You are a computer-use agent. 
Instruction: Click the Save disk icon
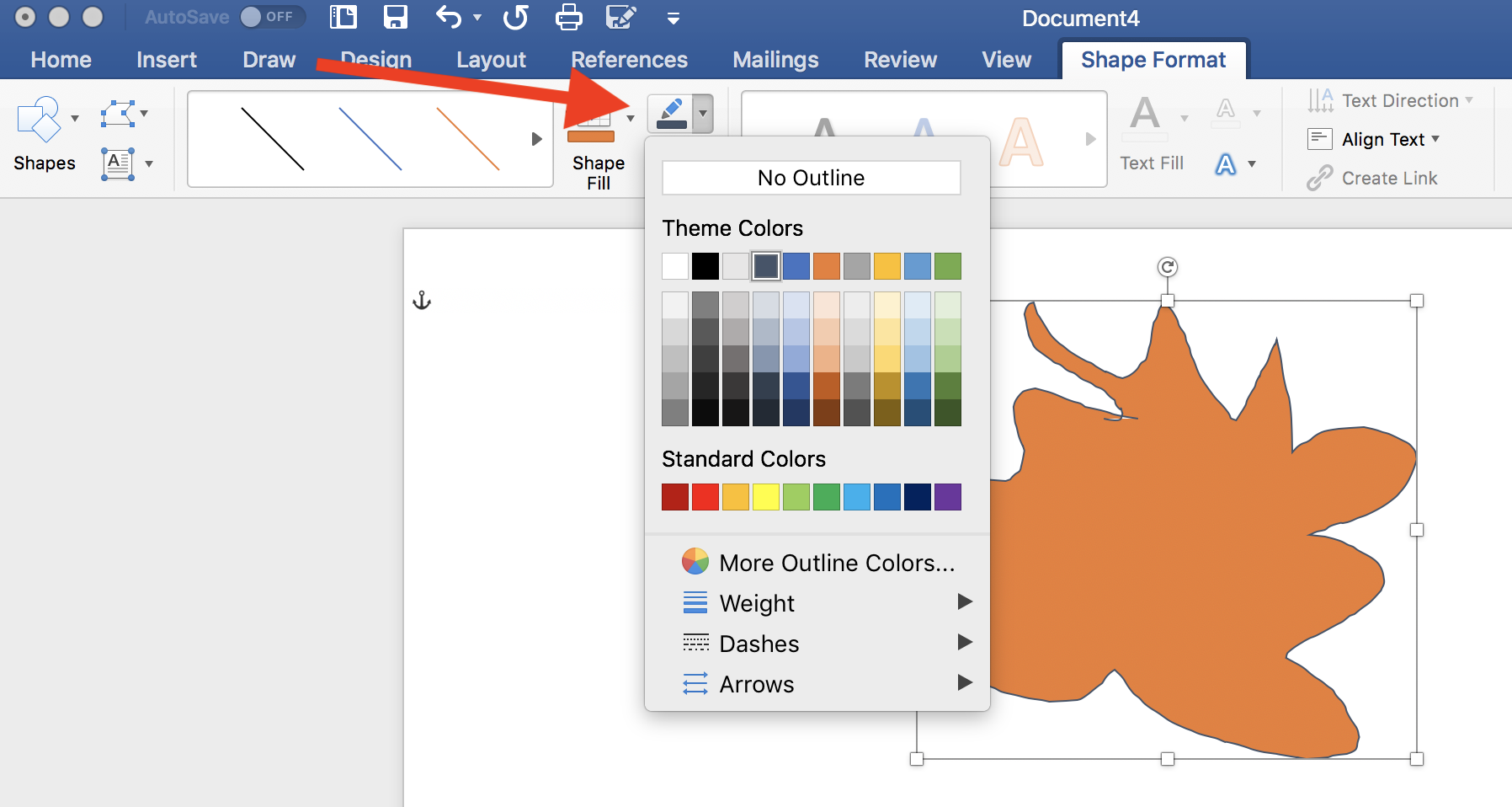[395, 17]
